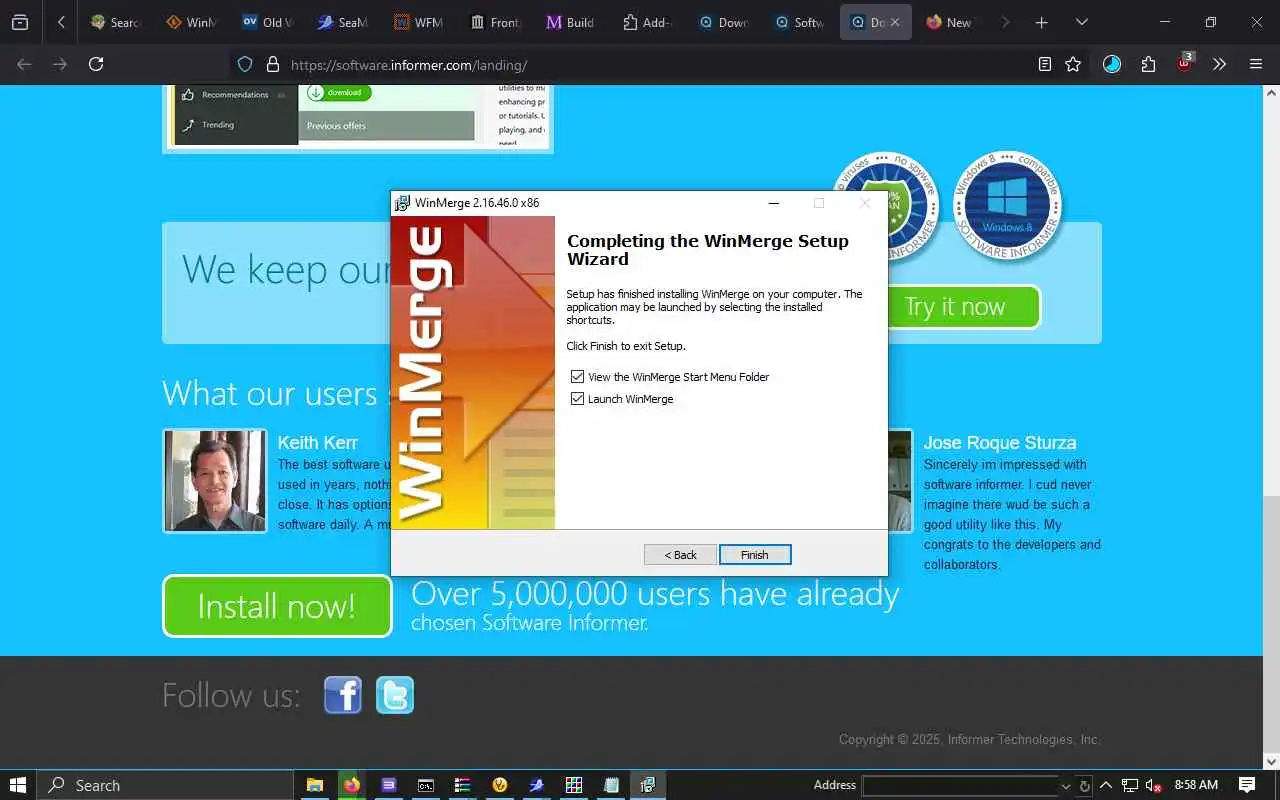Open the Extensions puzzle piece icon
Viewport: 1280px width, 800px height.
coord(1148,64)
